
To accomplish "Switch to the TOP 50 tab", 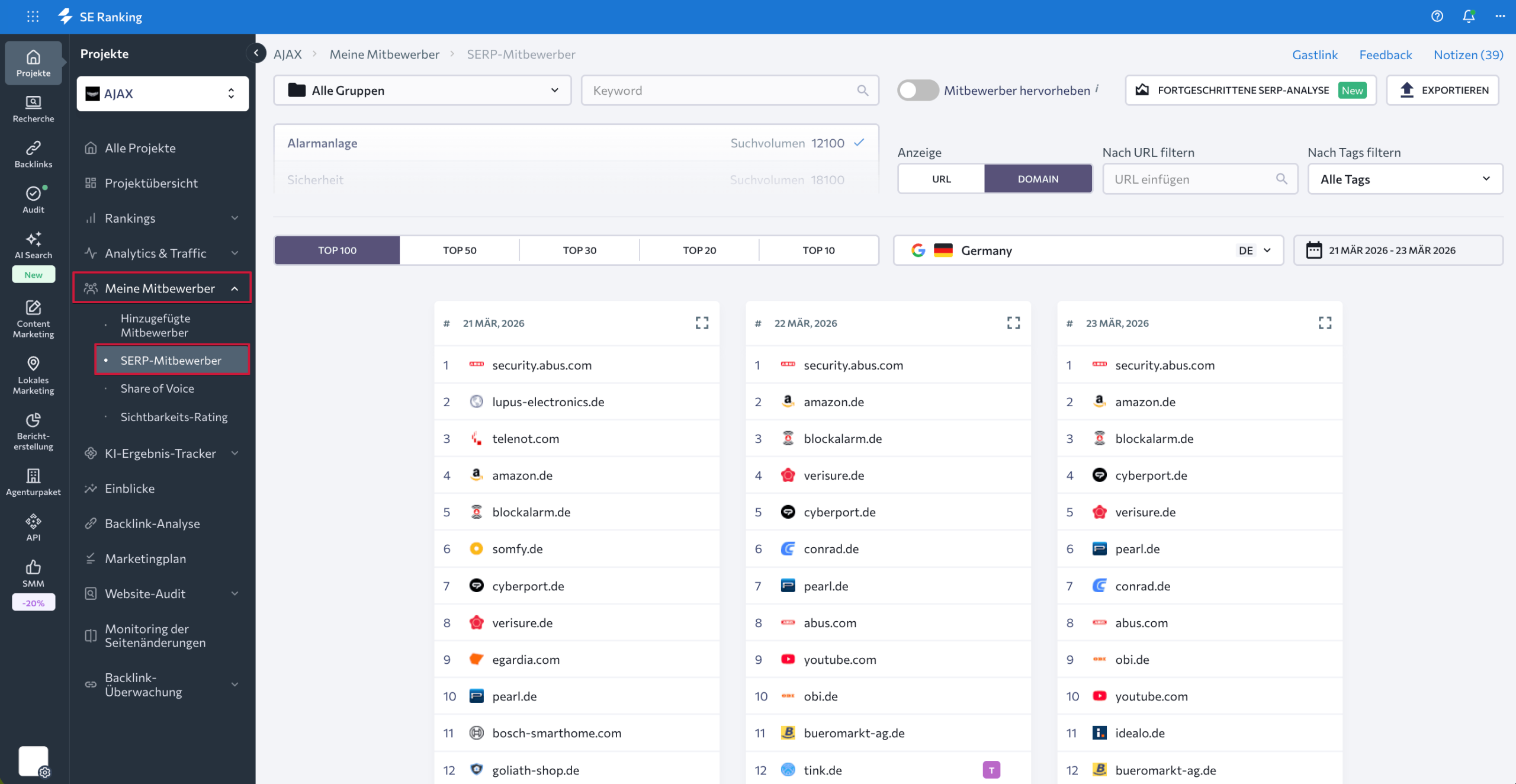I will tap(460, 250).
